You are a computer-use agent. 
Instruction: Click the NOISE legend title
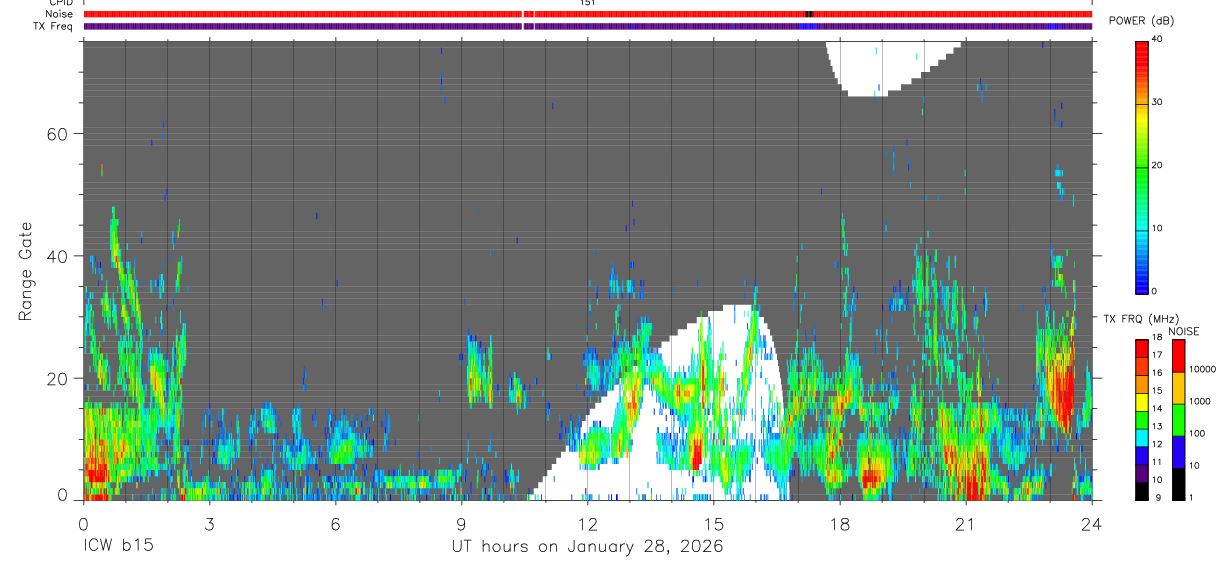(1184, 331)
